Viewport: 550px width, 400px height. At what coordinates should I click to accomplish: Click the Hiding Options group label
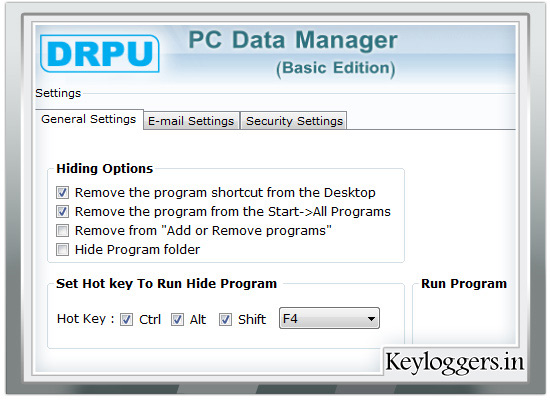(x=105, y=168)
